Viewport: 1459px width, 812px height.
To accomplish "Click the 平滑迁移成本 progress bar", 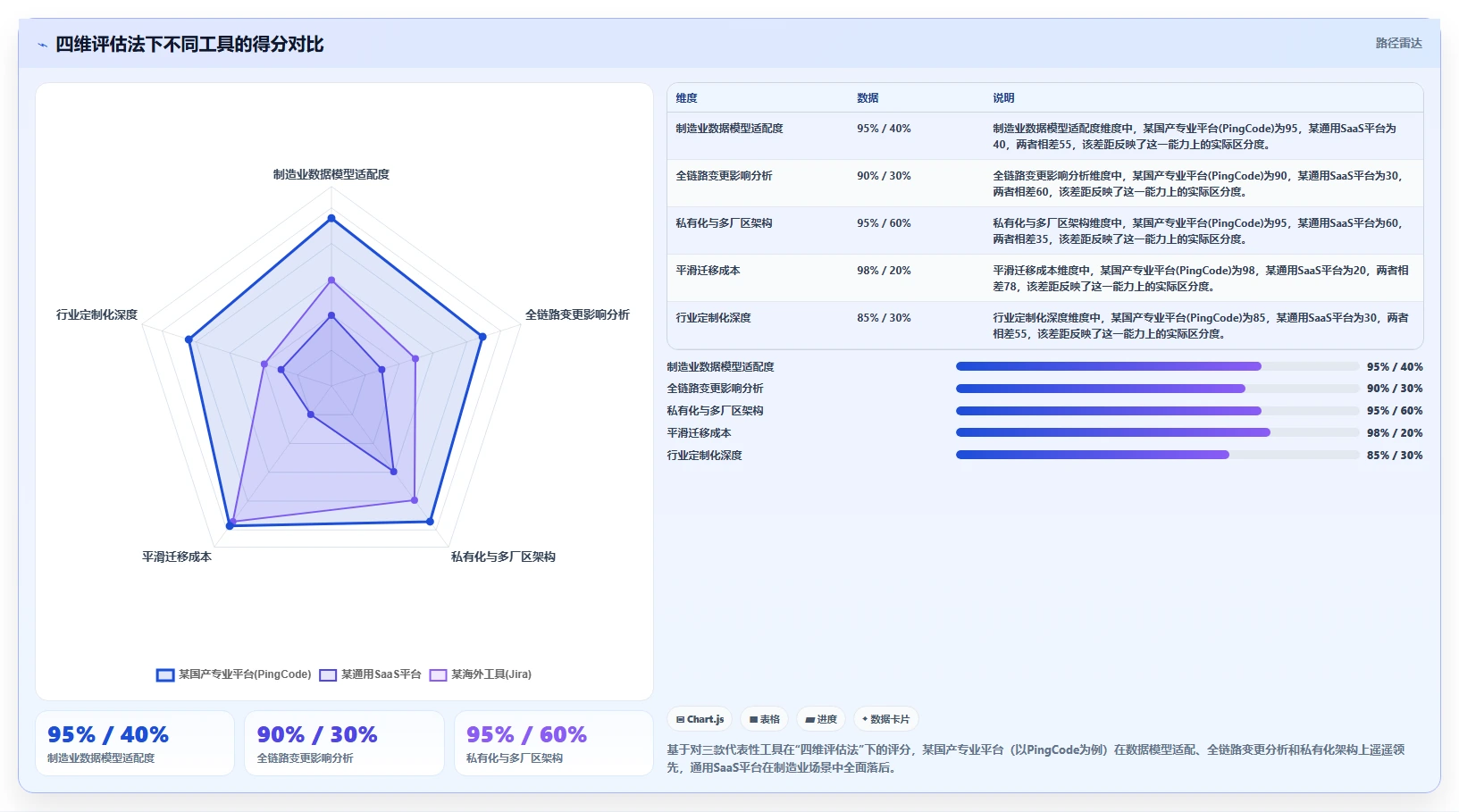I will [x=1157, y=432].
